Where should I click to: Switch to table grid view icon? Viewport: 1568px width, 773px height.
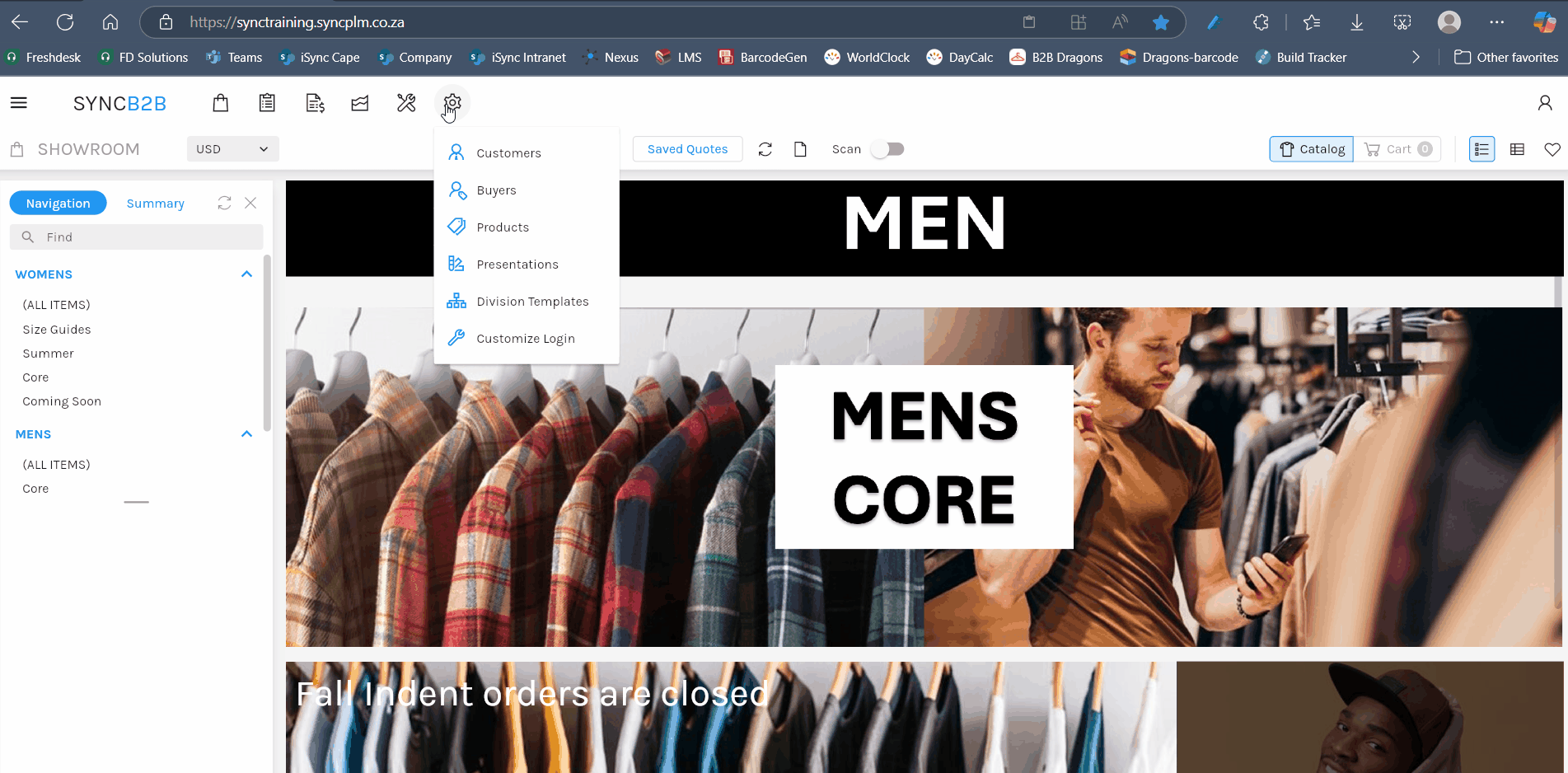tap(1517, 149)
